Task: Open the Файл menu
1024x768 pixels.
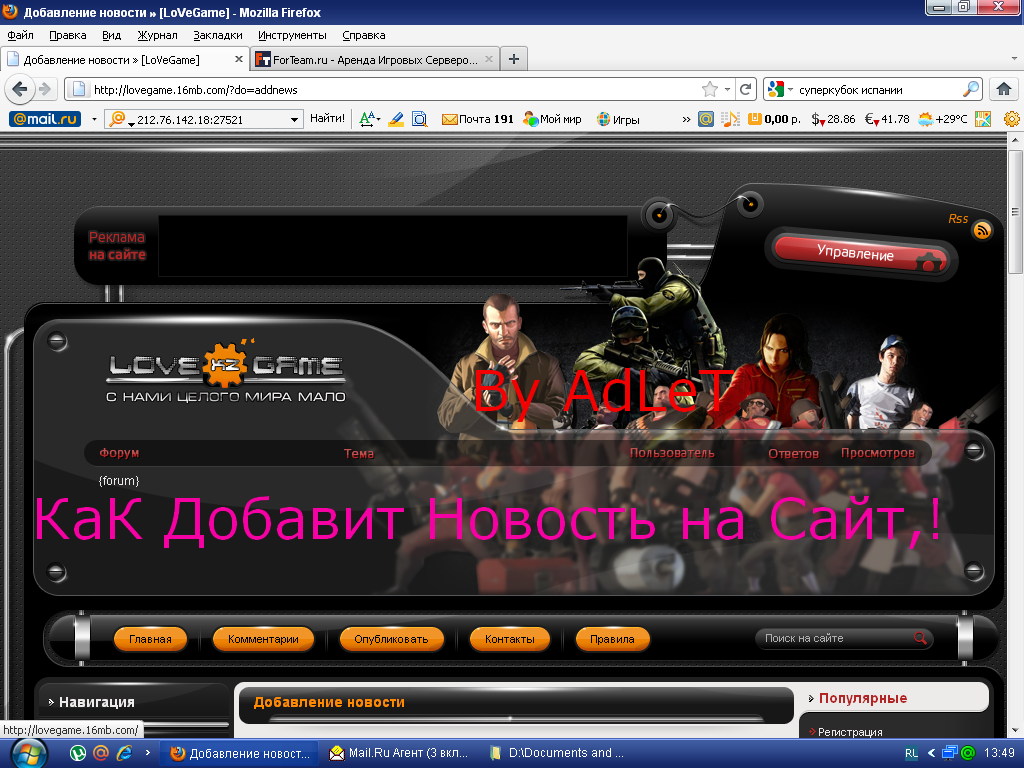Action: click(x=20, y=35)
